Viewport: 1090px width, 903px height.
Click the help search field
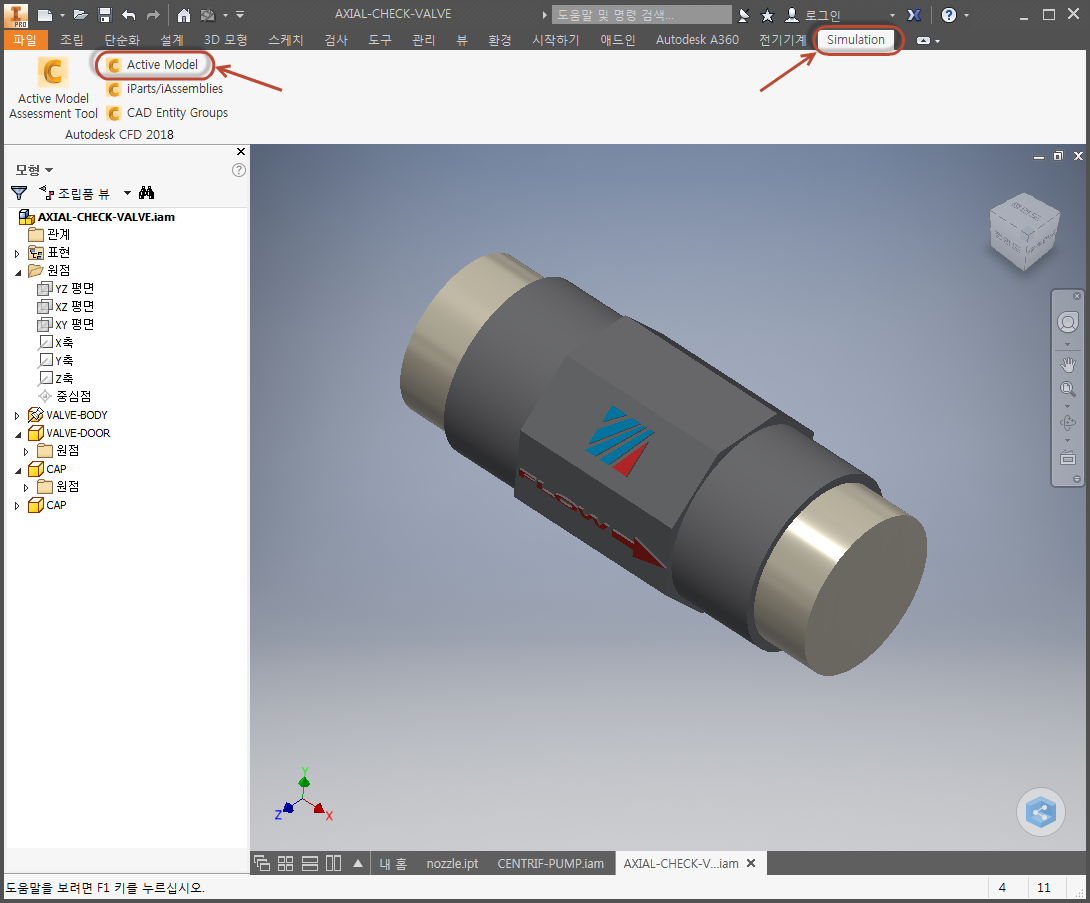coord(641,15)
